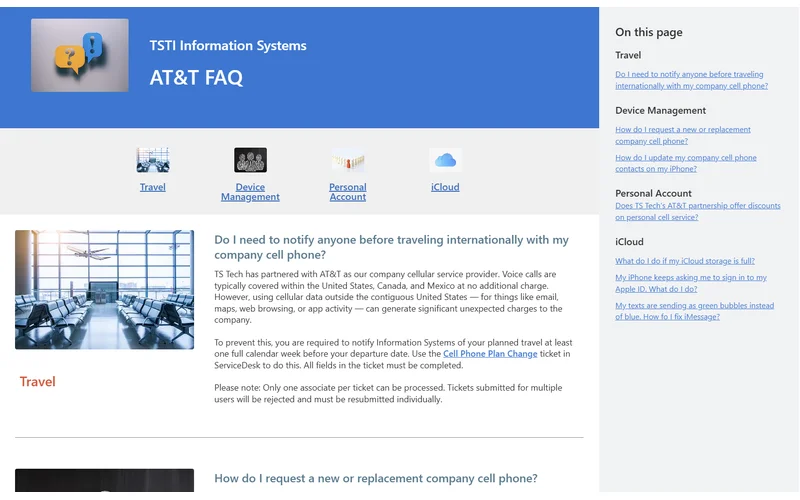Click the 'Personal Account' sidebar heading
This screenshot has height=500, width=800.
coord(653,193)
